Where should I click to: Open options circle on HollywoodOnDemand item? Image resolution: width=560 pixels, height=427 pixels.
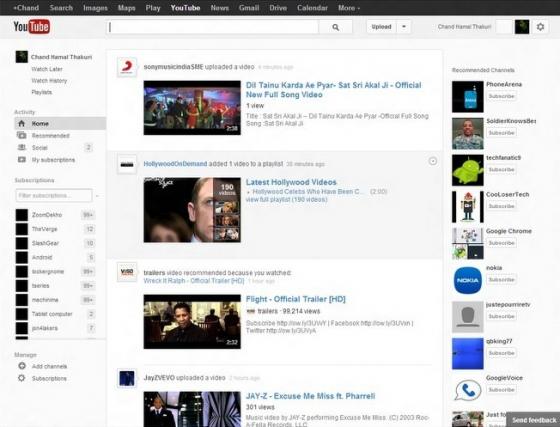coord(432,161)
